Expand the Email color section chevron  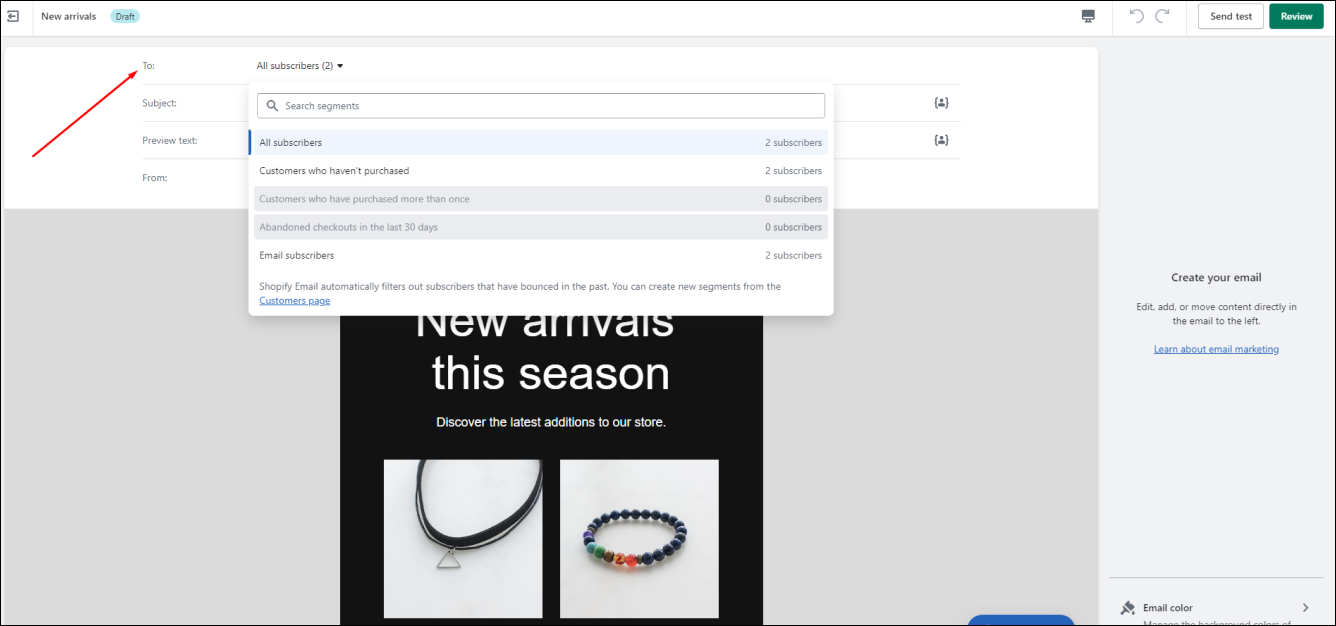tap(1305, 608)
